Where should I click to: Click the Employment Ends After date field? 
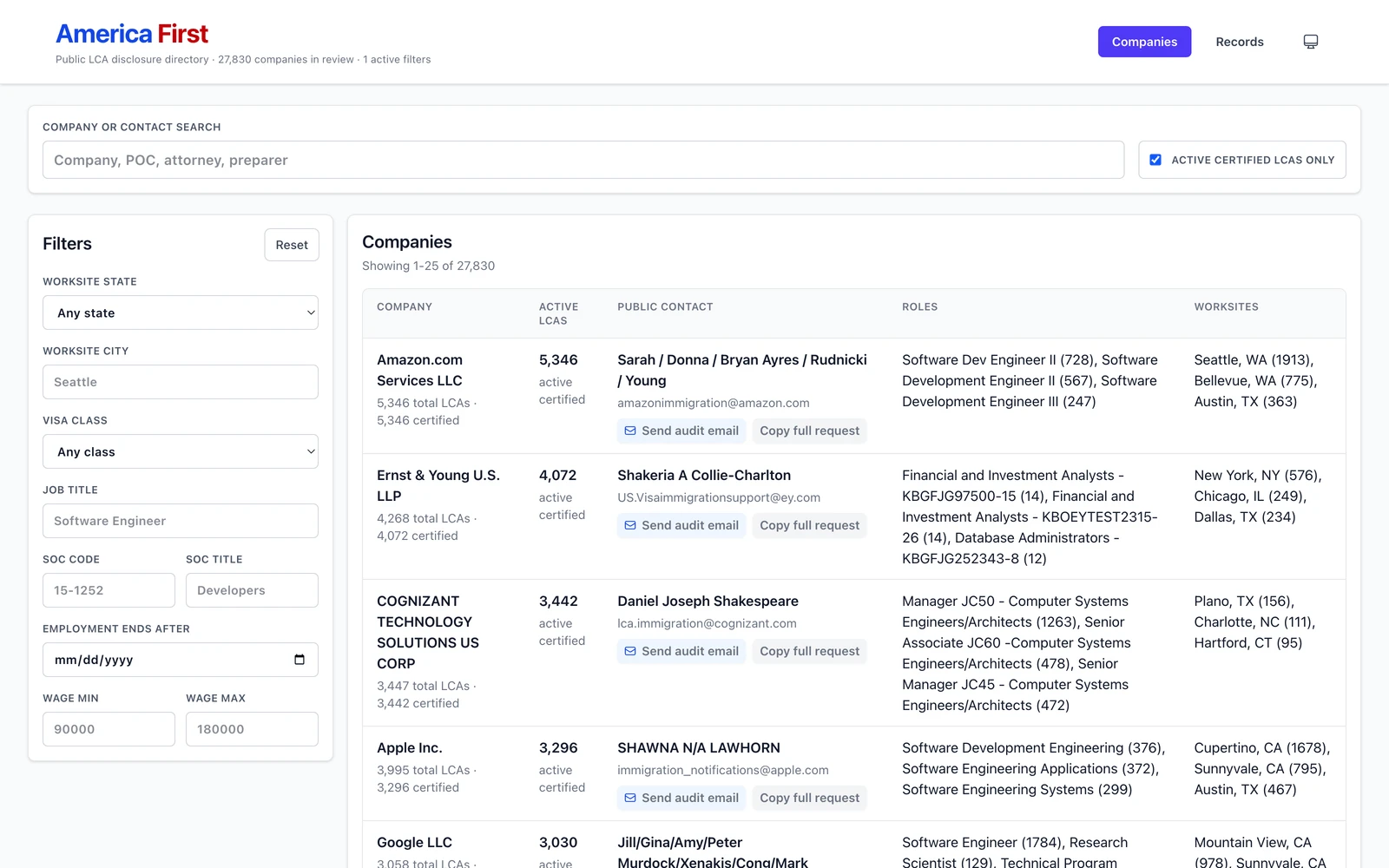click(181, 660)
